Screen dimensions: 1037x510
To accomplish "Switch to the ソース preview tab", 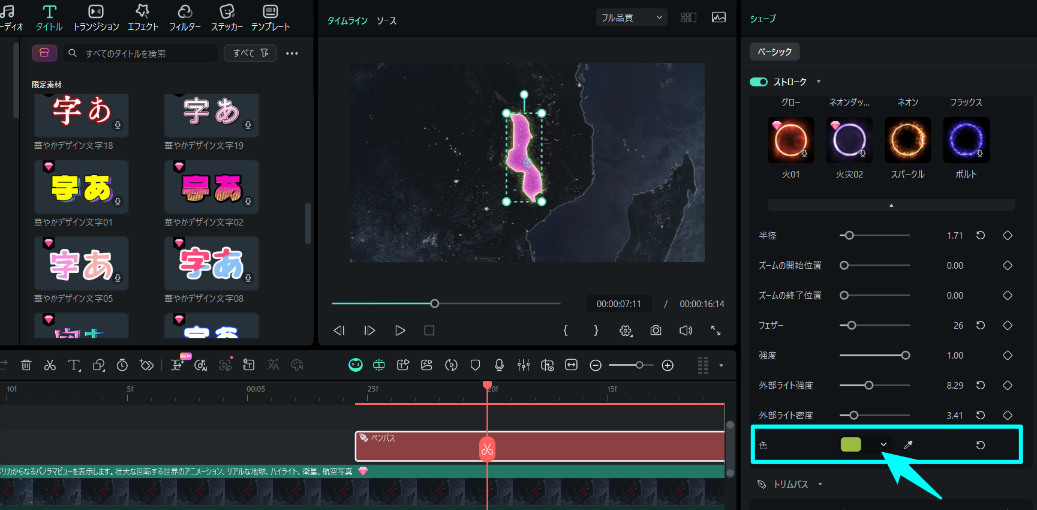I will (387, 21).
